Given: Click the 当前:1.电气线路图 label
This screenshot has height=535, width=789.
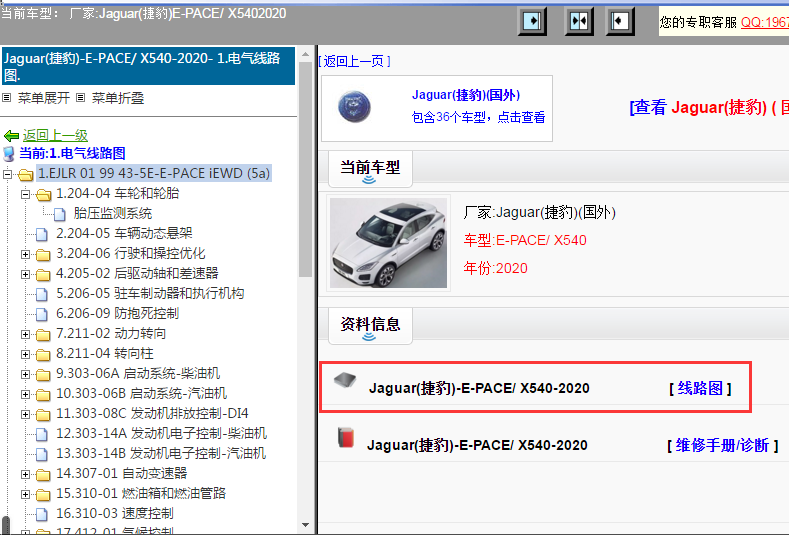Looking at the screenshot, I should tap(72, 153).
